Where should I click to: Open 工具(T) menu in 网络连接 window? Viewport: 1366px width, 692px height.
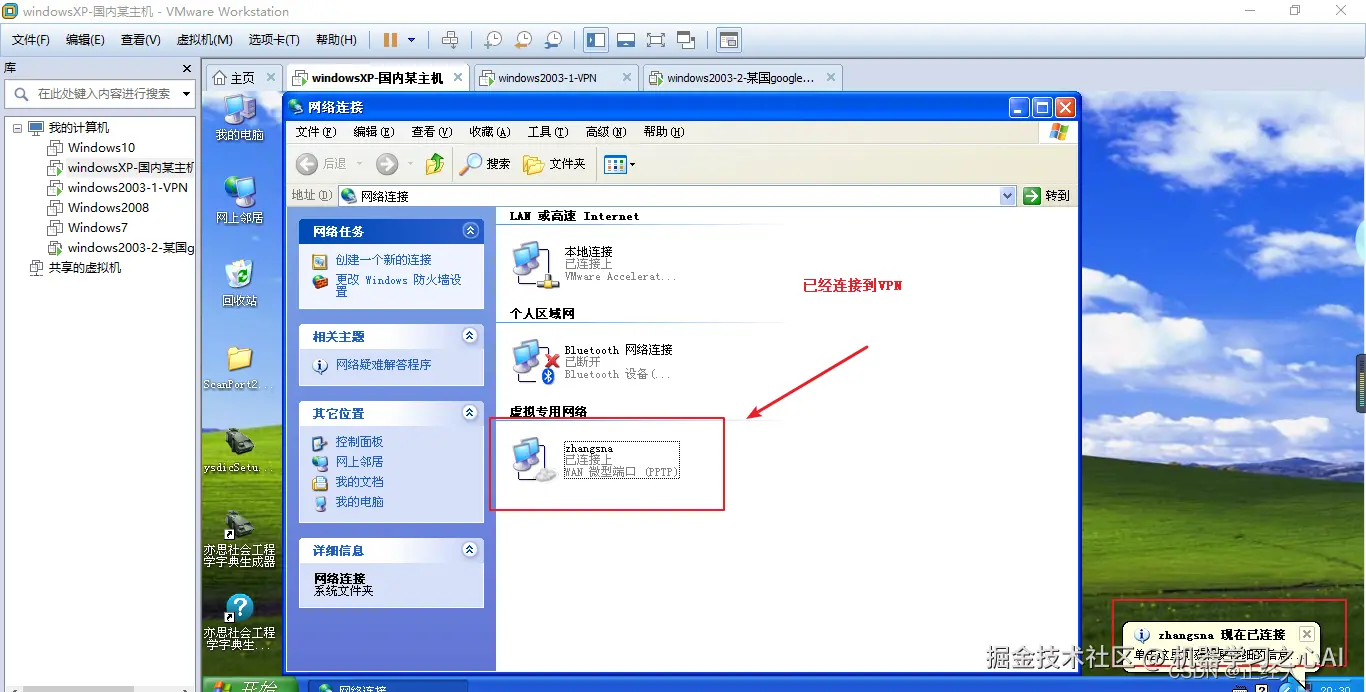tap(548, 132)
